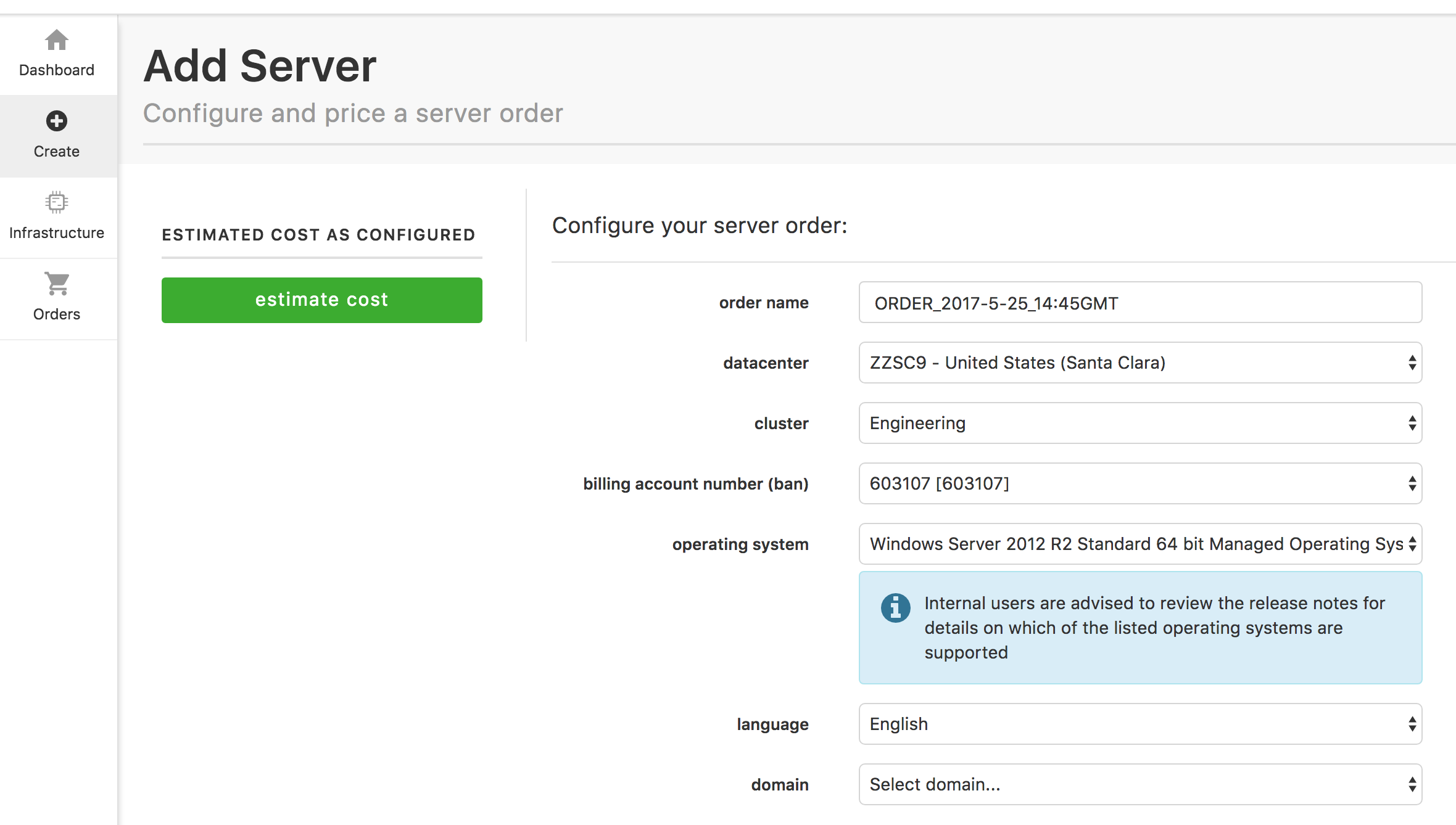
Task: Click the Dashboard home icon
Action: pos(57,40)
